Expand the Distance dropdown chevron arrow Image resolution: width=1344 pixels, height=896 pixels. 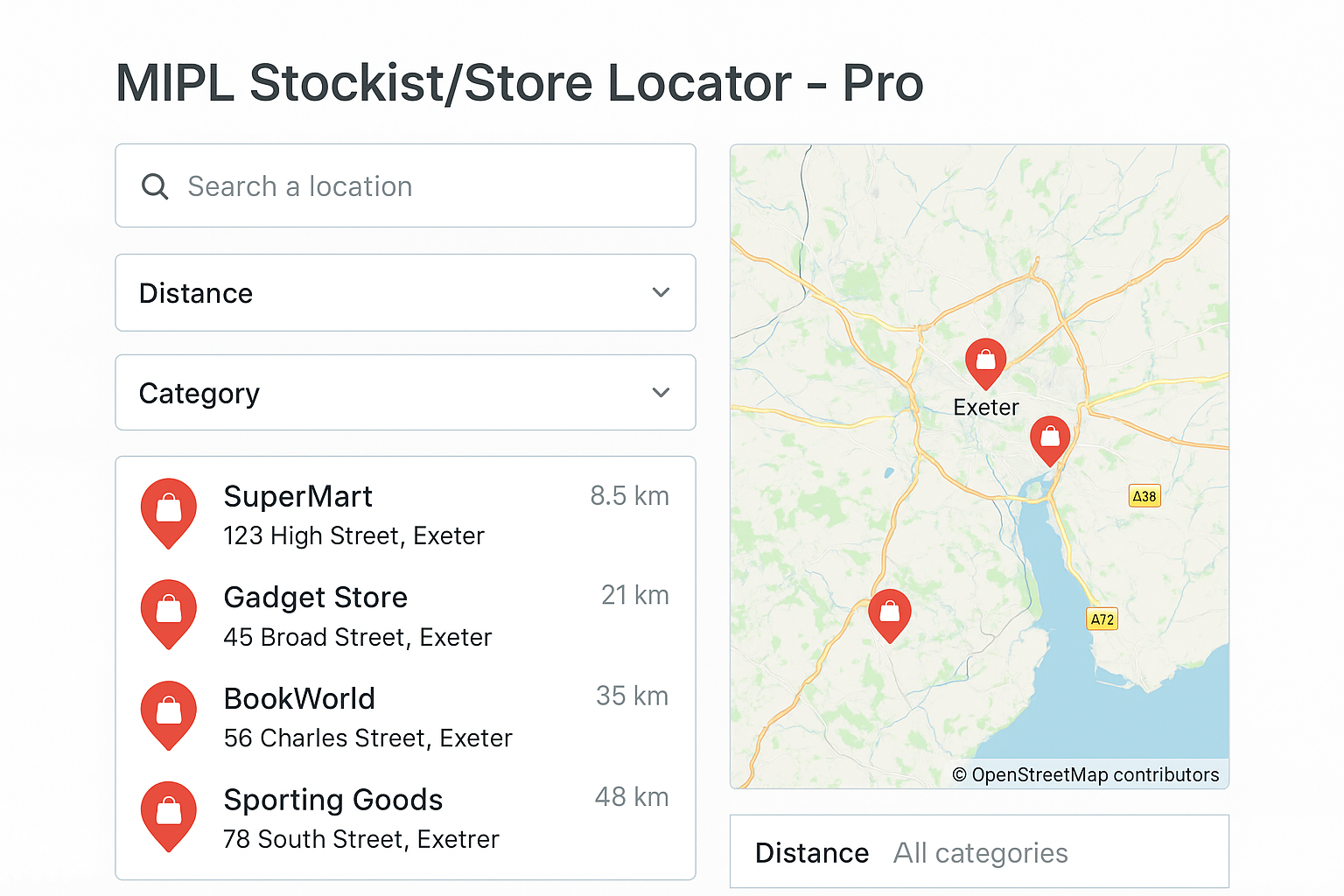tap(661, 293)
